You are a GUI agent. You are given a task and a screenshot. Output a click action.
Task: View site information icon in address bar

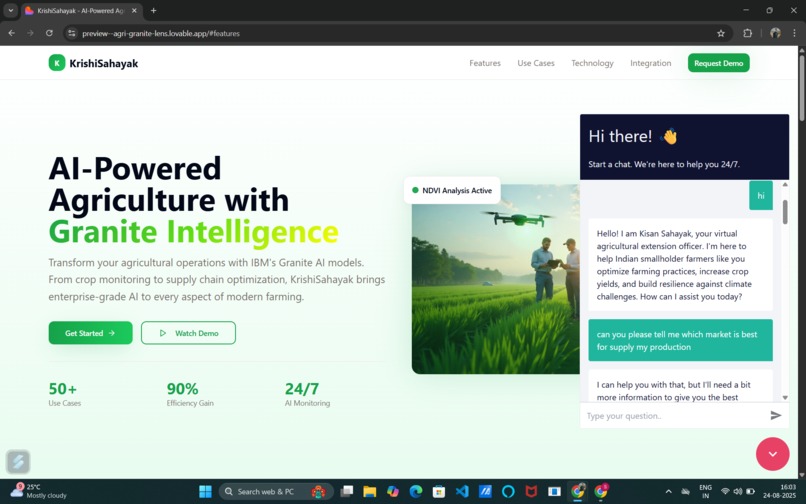point(71,33)
